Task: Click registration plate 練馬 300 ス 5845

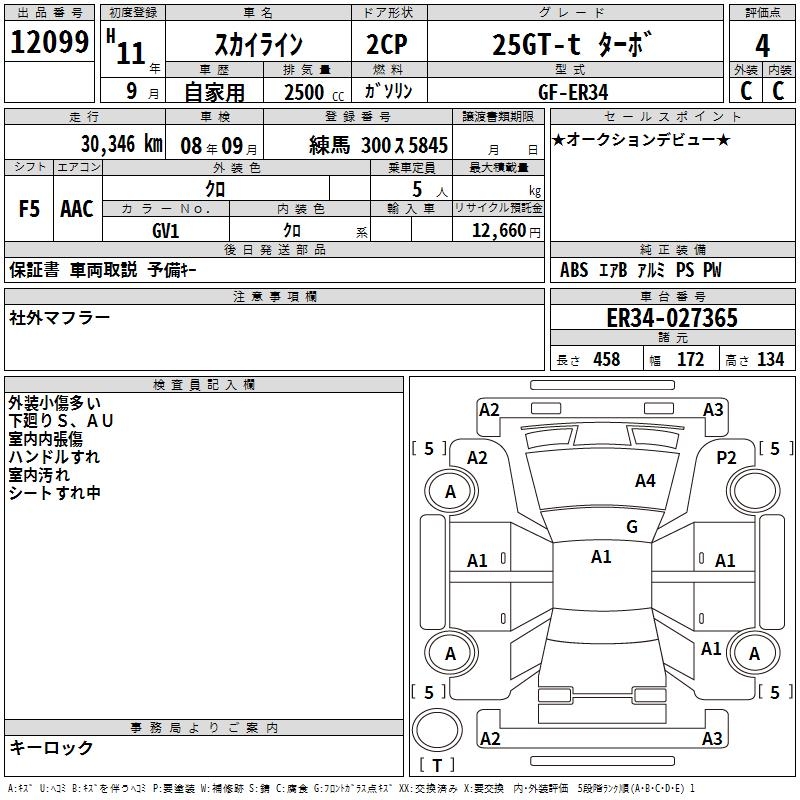Action: (378, 145)
